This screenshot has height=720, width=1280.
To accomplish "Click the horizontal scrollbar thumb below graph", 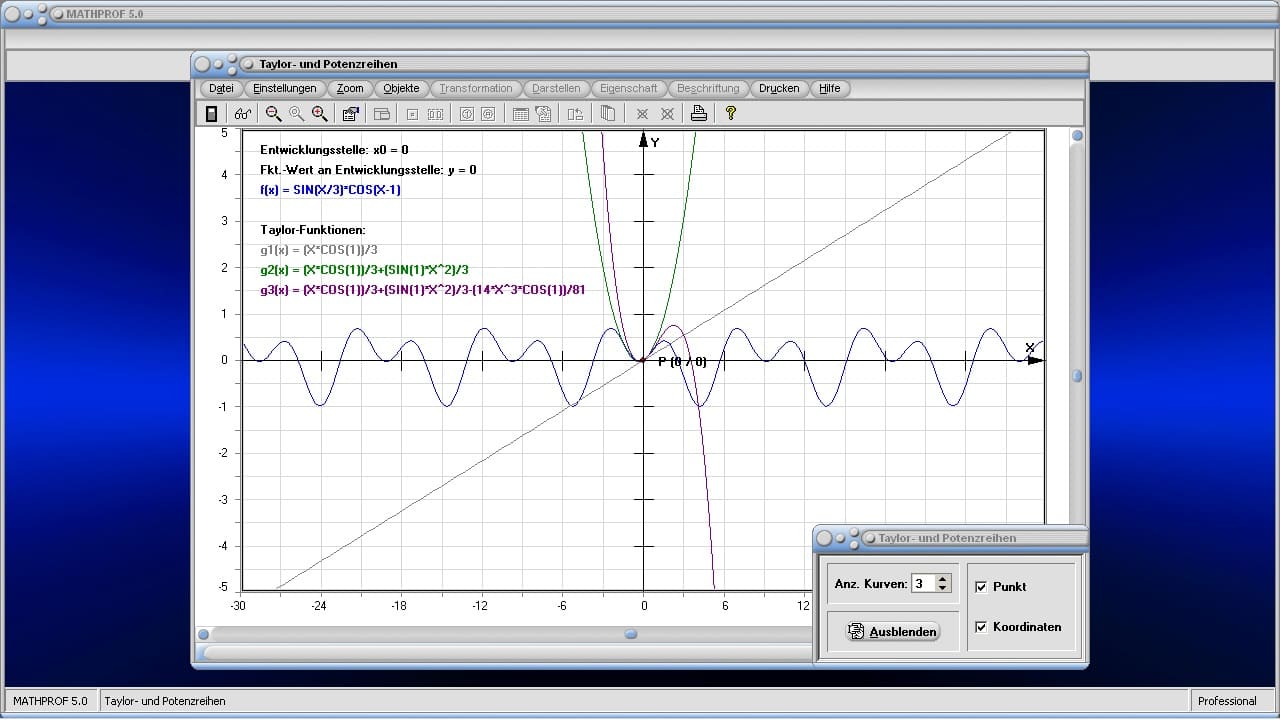I will pos(631,634).
